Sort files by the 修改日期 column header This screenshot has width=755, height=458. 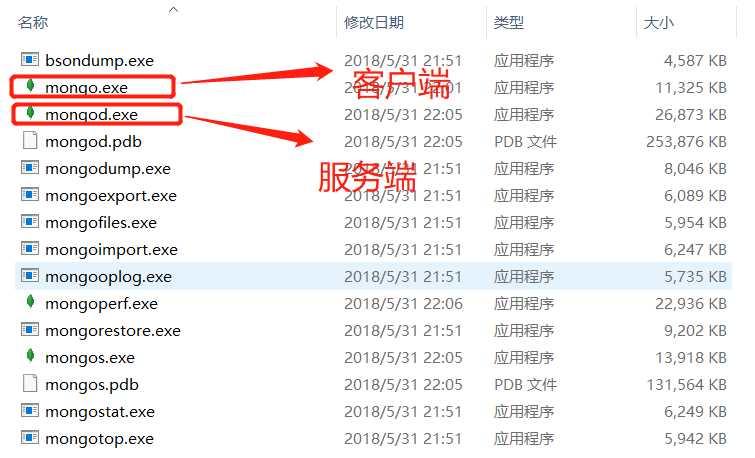coord(374,23)
